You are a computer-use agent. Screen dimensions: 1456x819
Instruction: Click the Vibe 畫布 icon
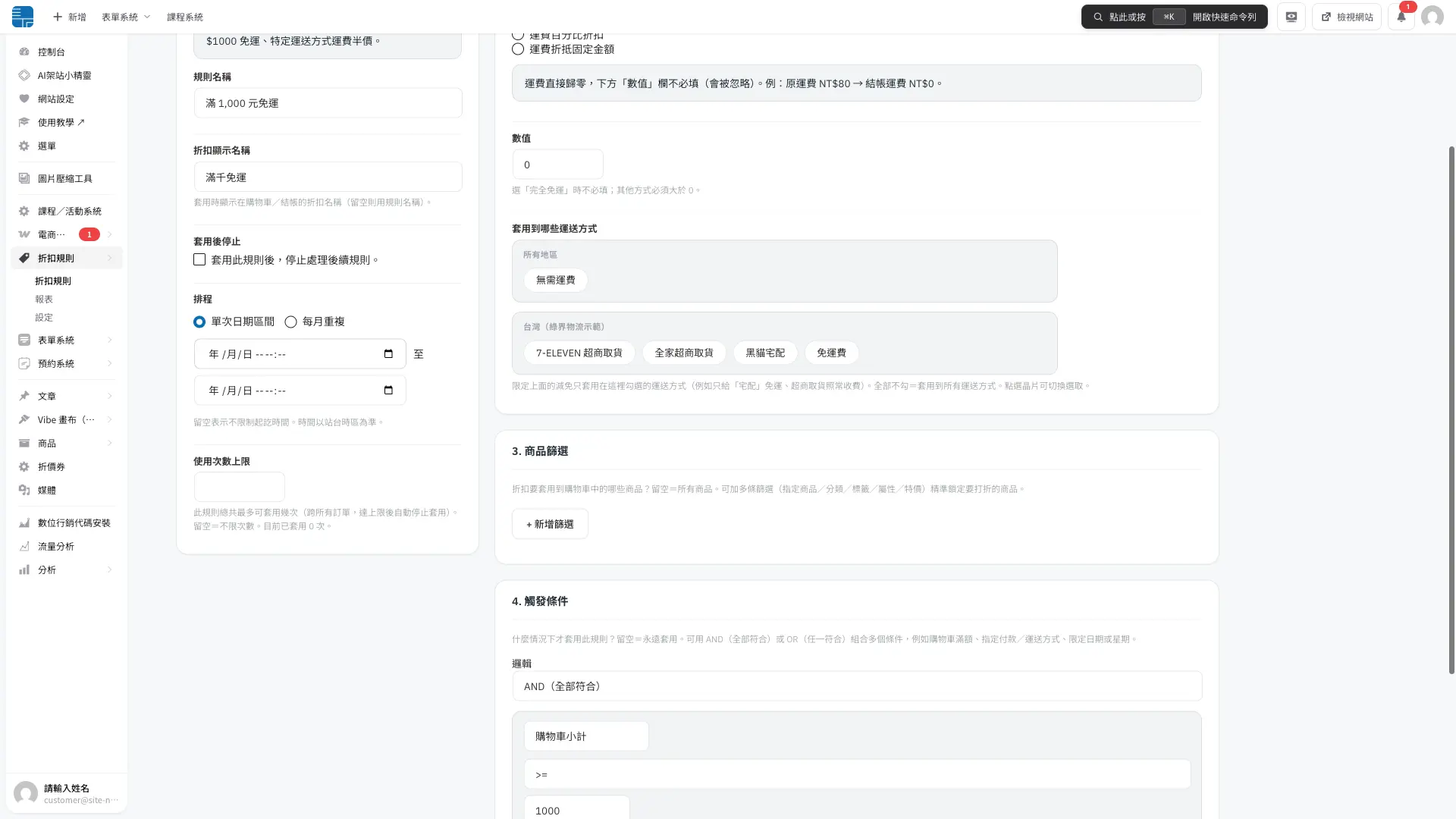click(24, 419)
